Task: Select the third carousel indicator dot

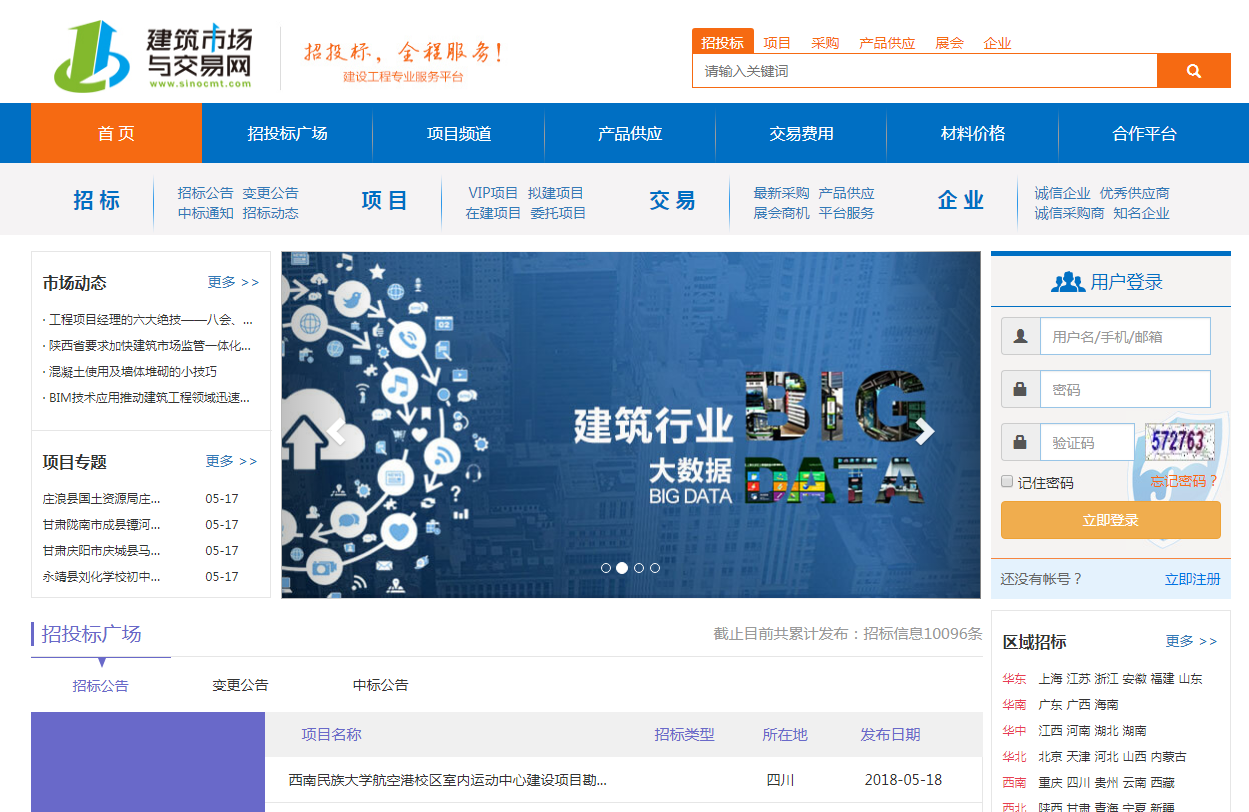Action: [x=639, y=568]
